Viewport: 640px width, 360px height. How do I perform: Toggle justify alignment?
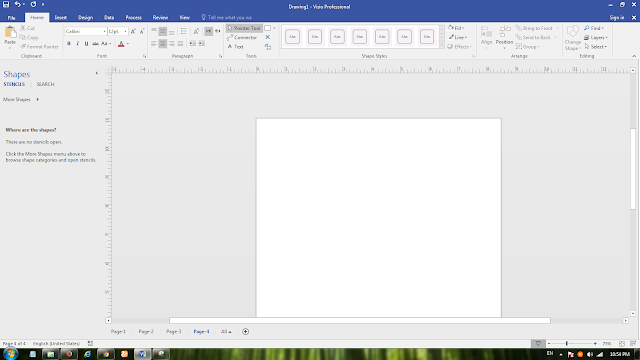[180, 43]
